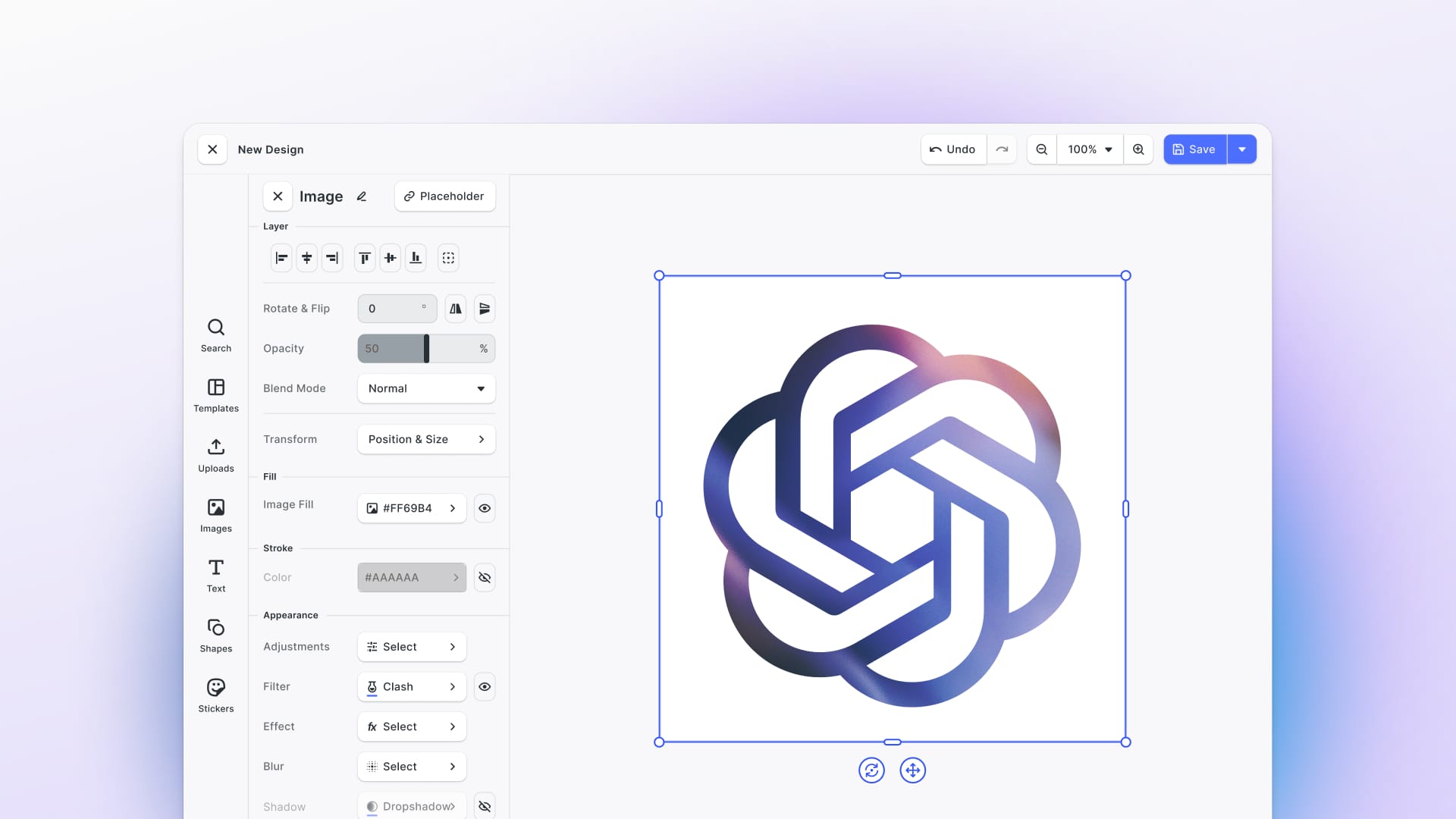Open the Stickers panel
The width and height of the screenshot is (1456, 819).
[x=215, y=694]
